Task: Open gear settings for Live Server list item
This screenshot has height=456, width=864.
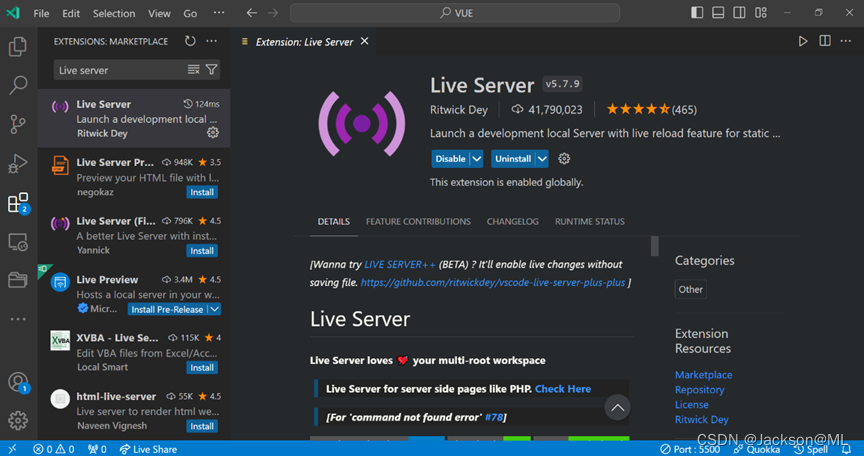Action: (x=213, y=133)
